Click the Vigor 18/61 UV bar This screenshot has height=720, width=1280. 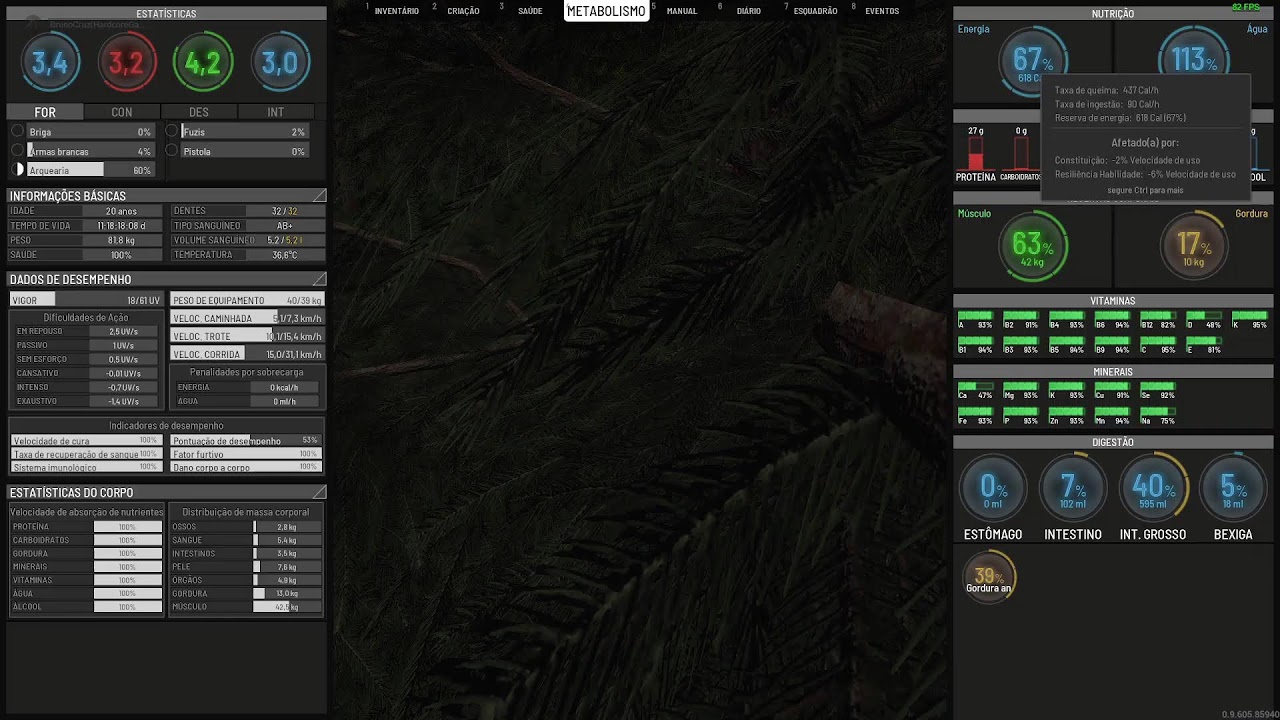click(86, 300)
